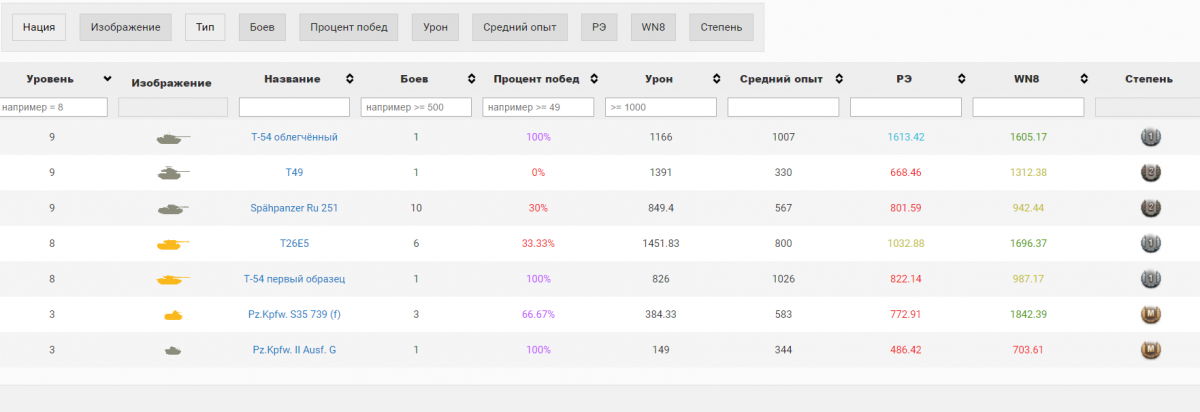Open the Spähpanzer Ru 251 link
Screen dimensions: 1200x412
[x=294, y=208]
